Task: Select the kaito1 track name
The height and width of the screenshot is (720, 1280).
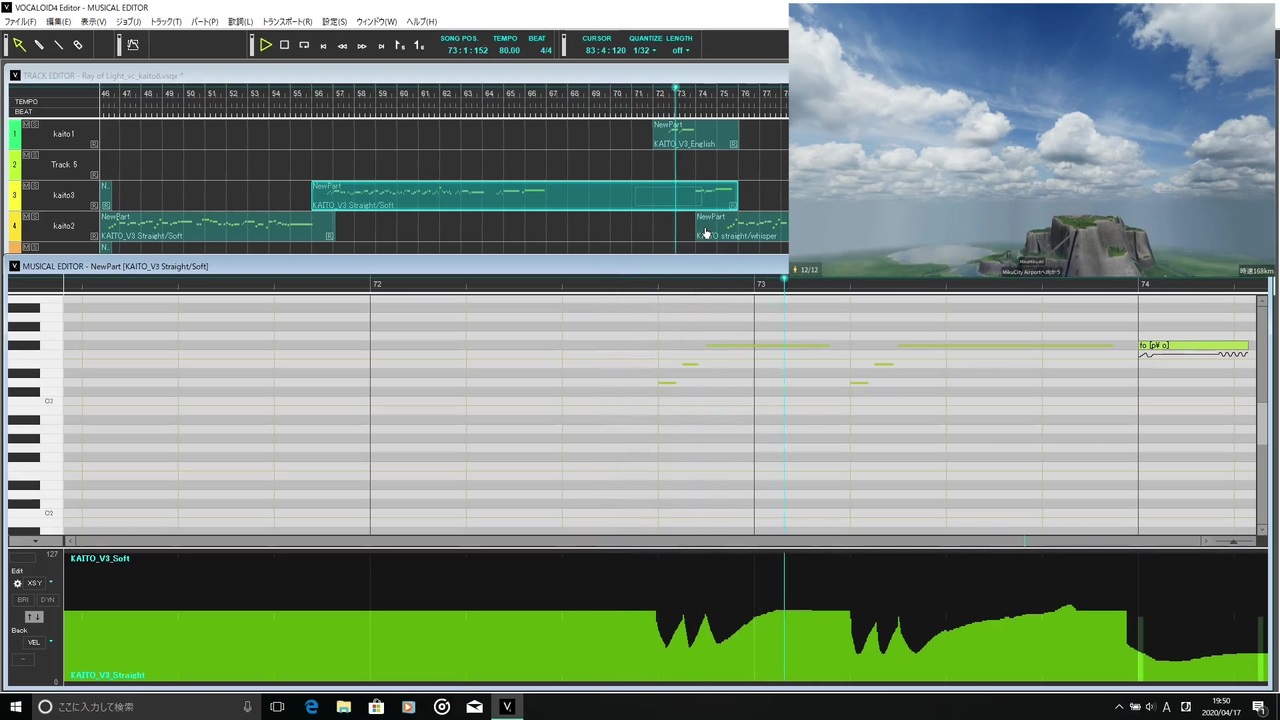Action: (64, 134)
